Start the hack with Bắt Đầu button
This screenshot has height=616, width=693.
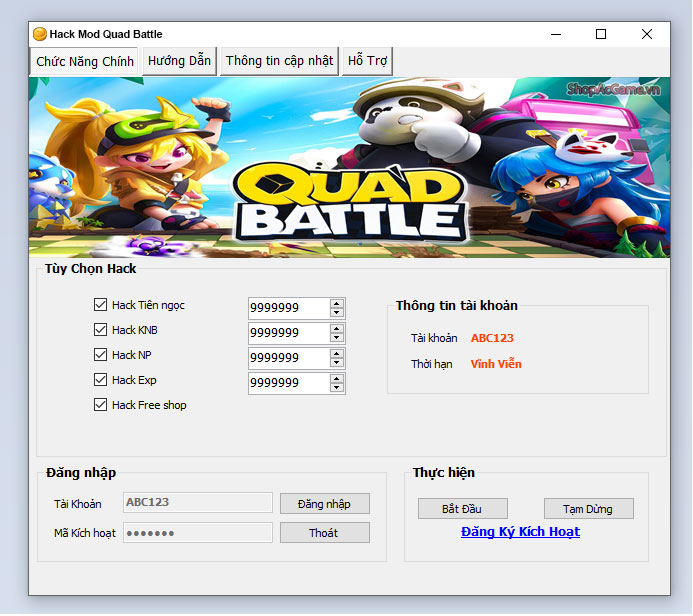click(x=463, y=509)
